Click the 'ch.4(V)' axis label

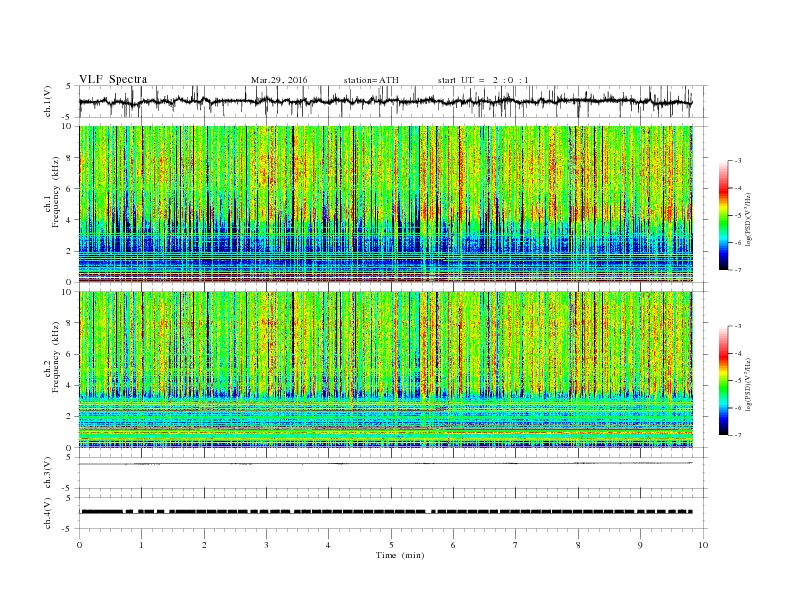[x=48, y=514]
